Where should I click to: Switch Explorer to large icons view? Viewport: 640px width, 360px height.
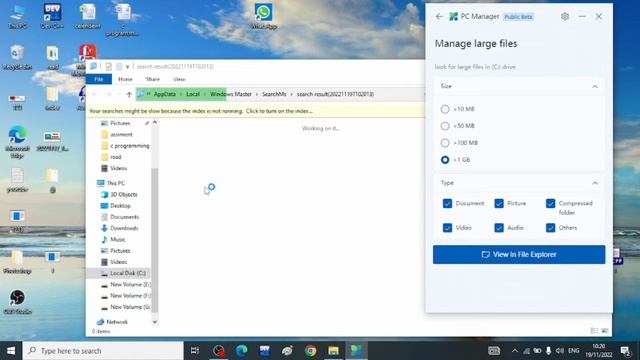604,331
